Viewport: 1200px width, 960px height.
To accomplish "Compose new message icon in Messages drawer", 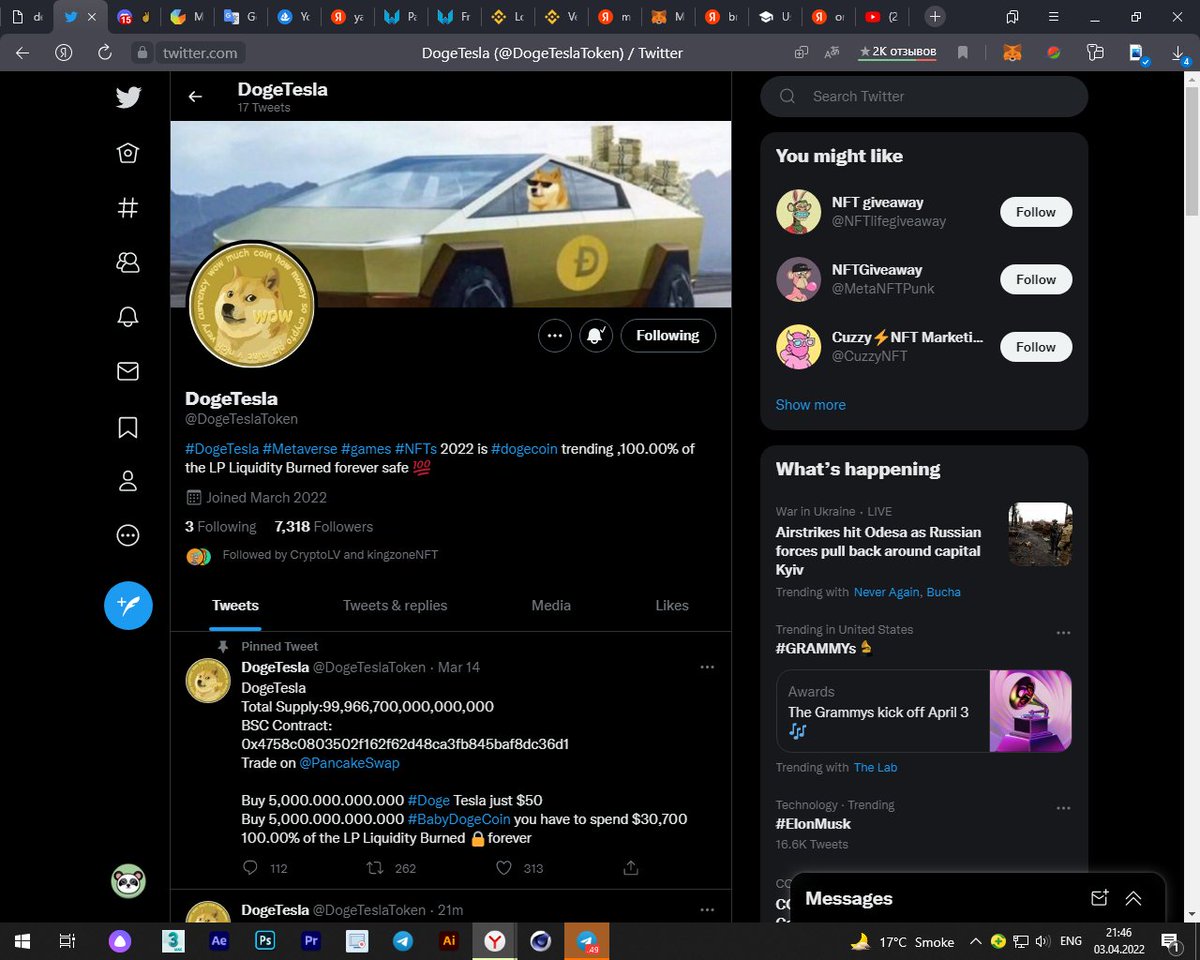I will pyautogui.click(x=1099, y=898).
